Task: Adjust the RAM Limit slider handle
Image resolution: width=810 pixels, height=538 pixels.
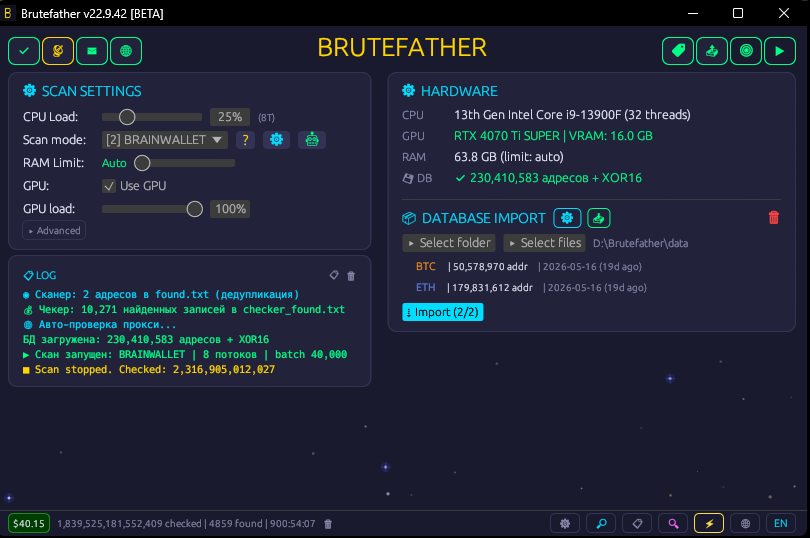Action: pyautogui.click(x=142, y=163)
